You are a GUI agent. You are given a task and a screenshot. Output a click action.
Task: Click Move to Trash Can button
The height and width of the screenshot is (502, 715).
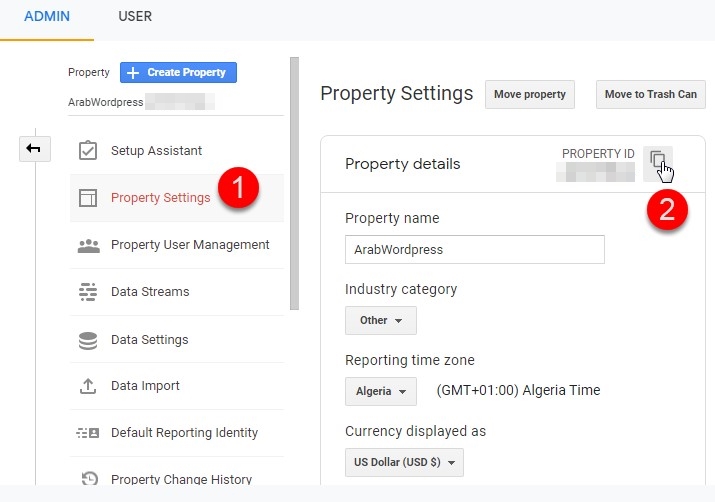pyautogui.click(x=650, y=95)
